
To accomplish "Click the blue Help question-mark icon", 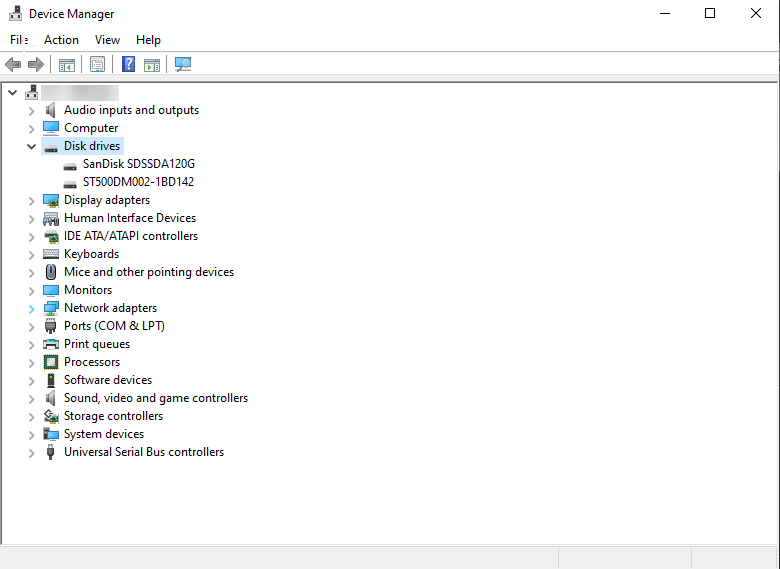I will tap(128, 64).
